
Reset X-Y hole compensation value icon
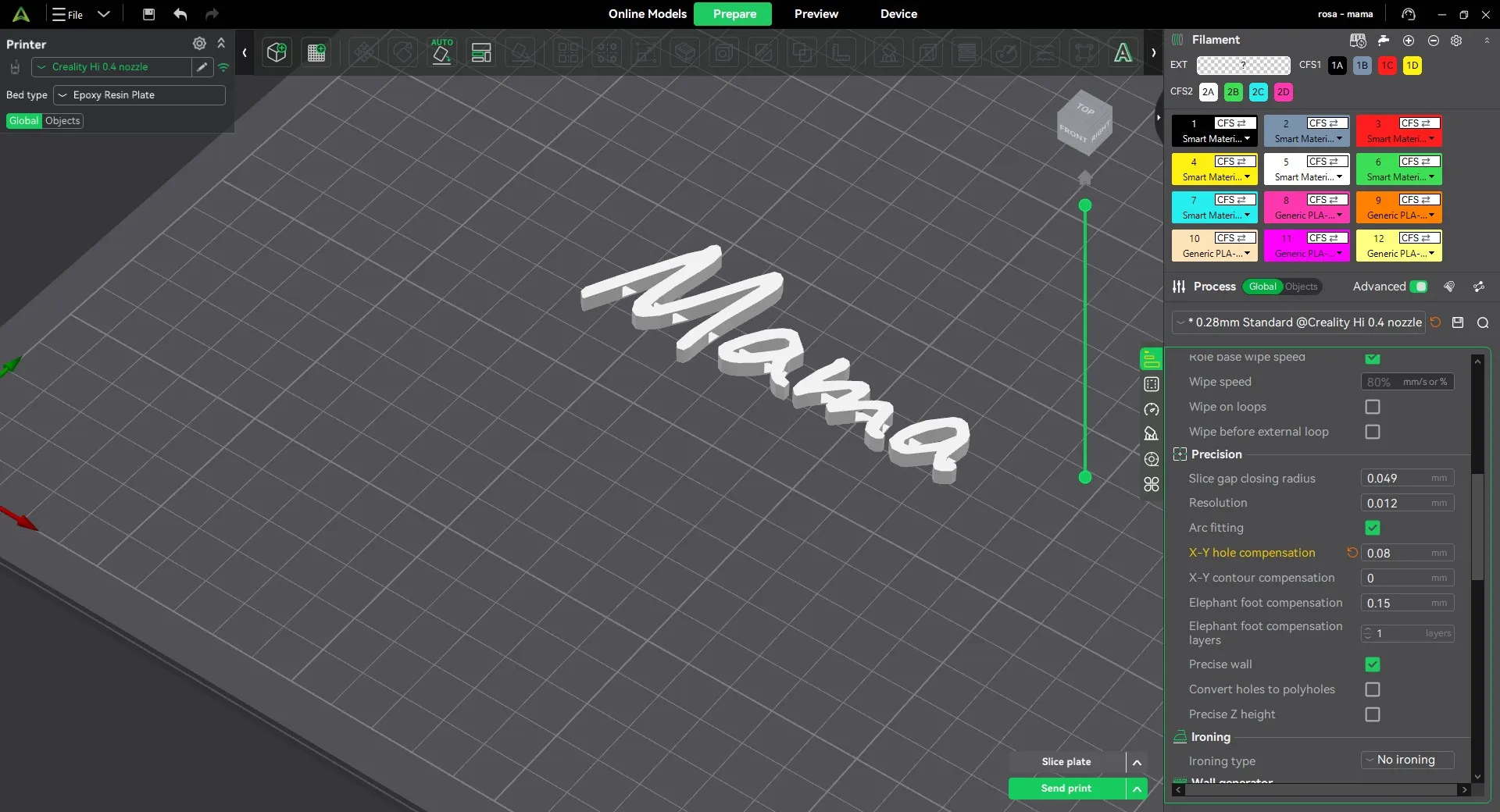[1352, 553]
